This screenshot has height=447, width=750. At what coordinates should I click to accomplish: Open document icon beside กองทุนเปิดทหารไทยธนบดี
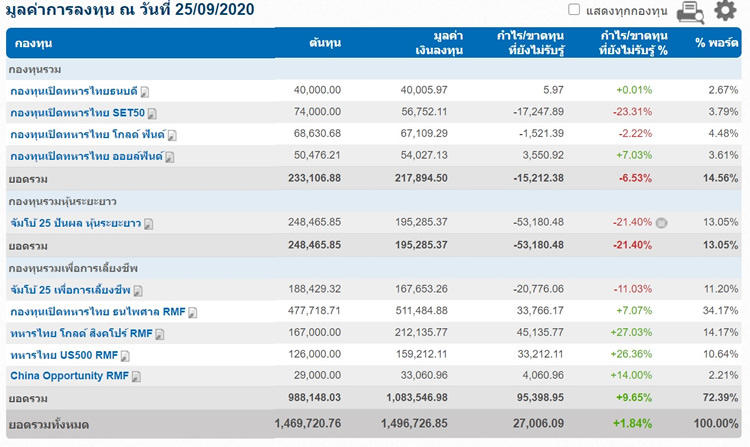pyautogui.click(x=144, y=92)
